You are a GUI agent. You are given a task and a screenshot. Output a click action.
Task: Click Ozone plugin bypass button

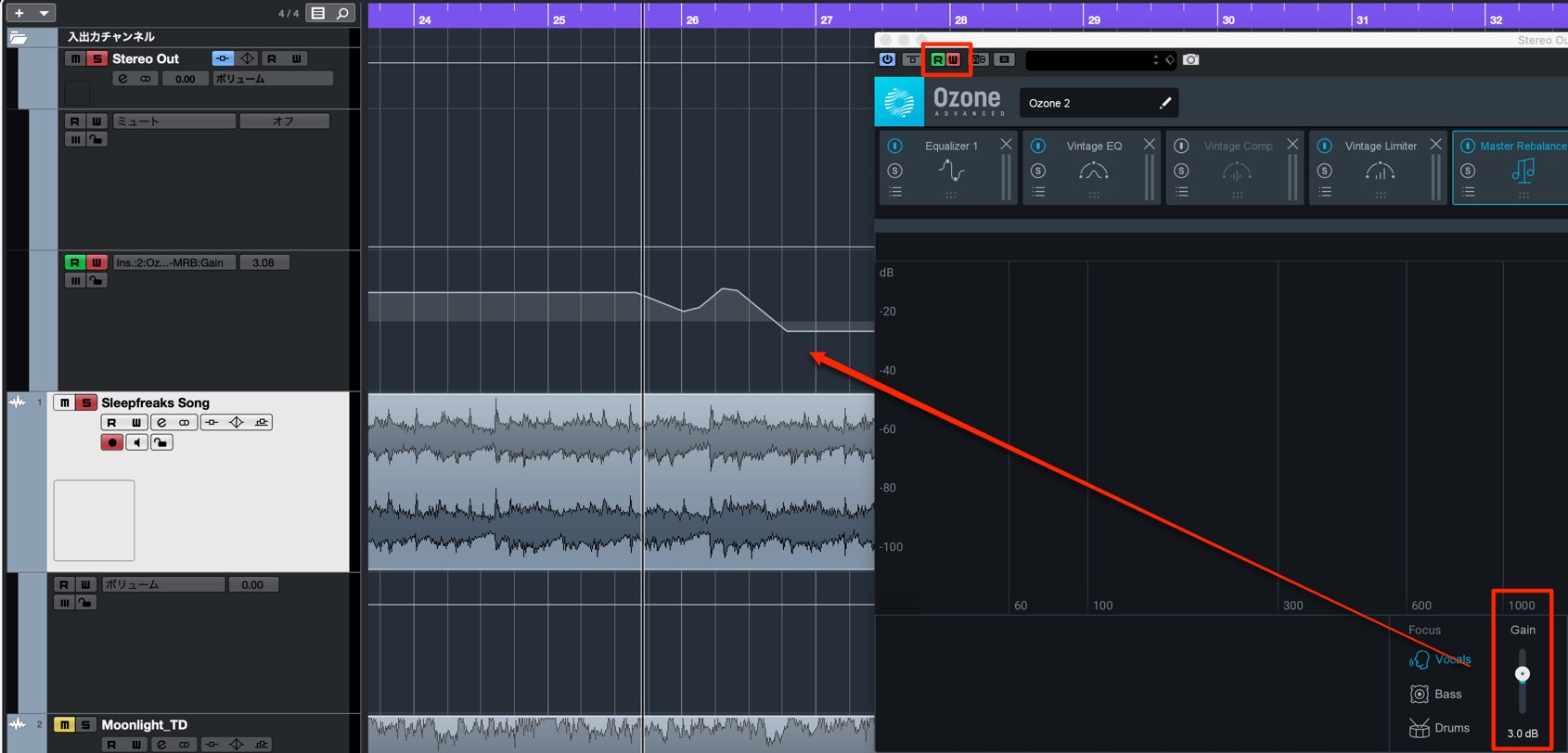coord(912,59)
